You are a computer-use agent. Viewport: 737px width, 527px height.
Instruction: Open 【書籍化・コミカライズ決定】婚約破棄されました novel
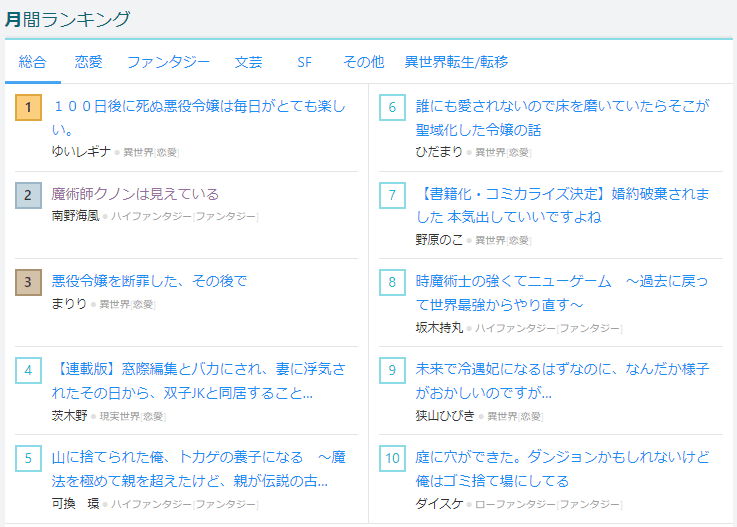[562, 205]
